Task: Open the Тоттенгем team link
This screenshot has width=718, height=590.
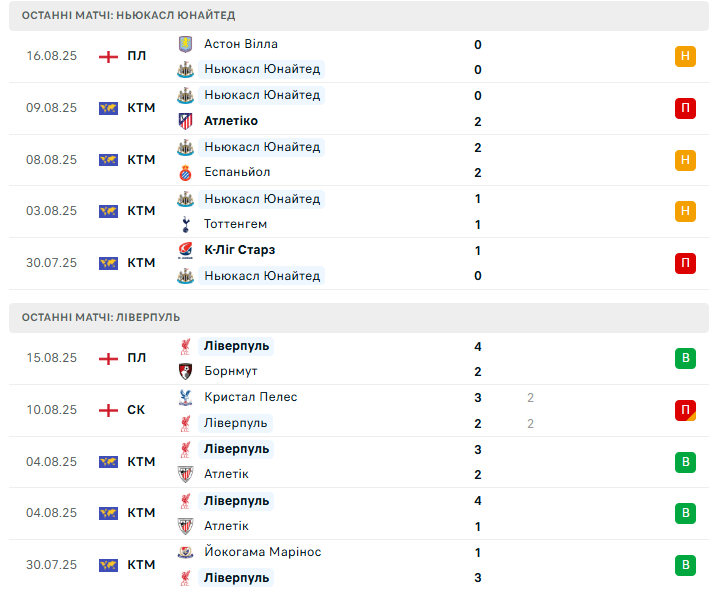Action: pos(235,224)
